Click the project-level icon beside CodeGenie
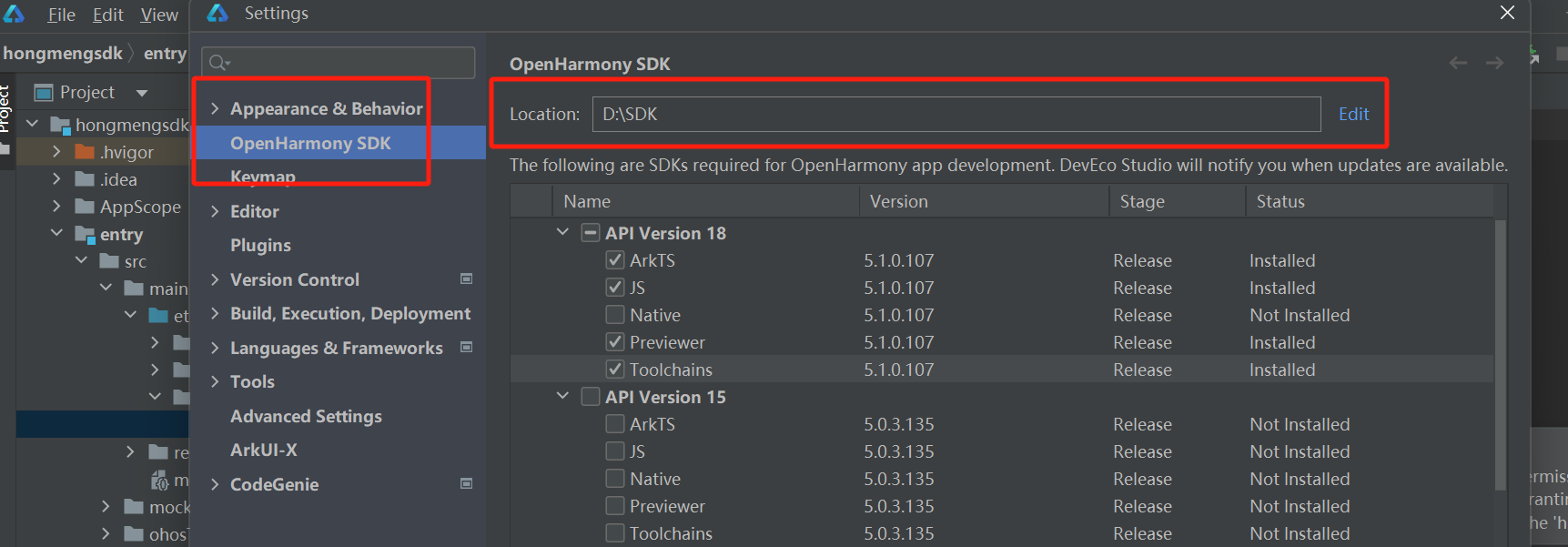 (x=467, y=483)
